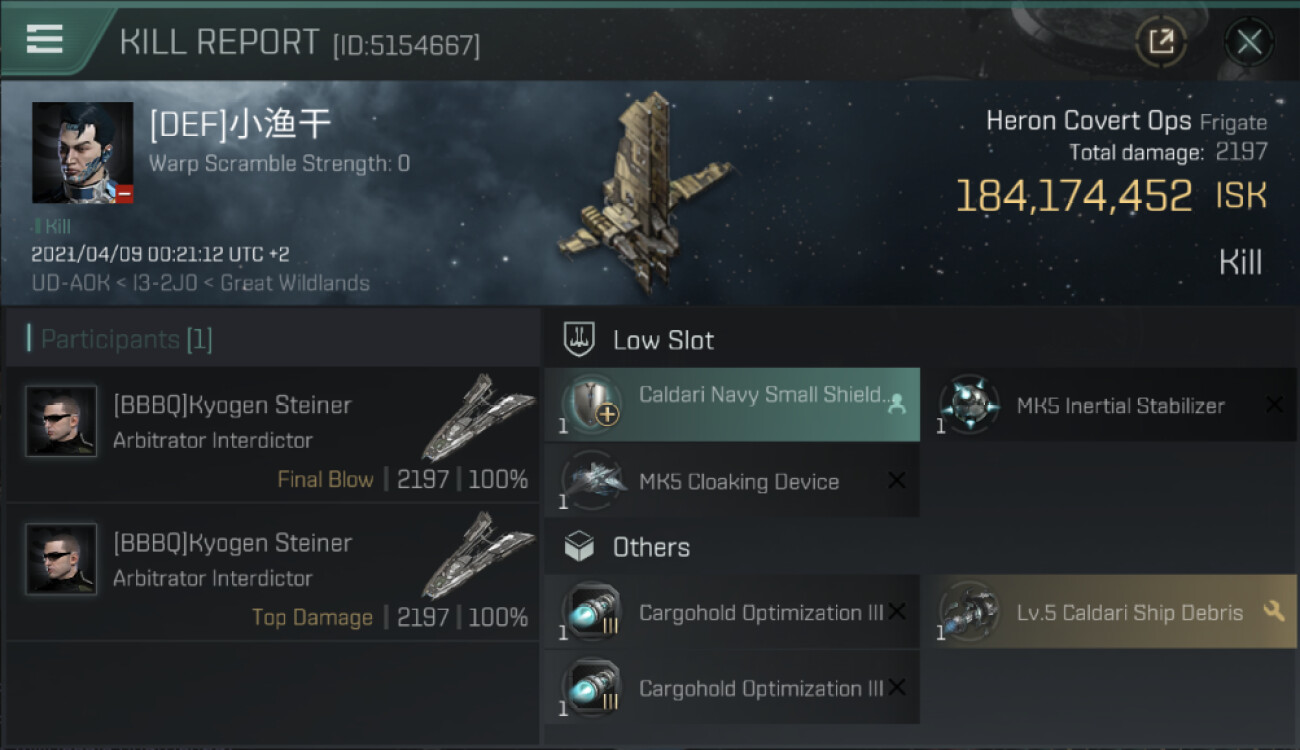Open Final Blow participant Kyogen Steiner portrait
The image size is (1300, 750).
[x=61, y=421]
